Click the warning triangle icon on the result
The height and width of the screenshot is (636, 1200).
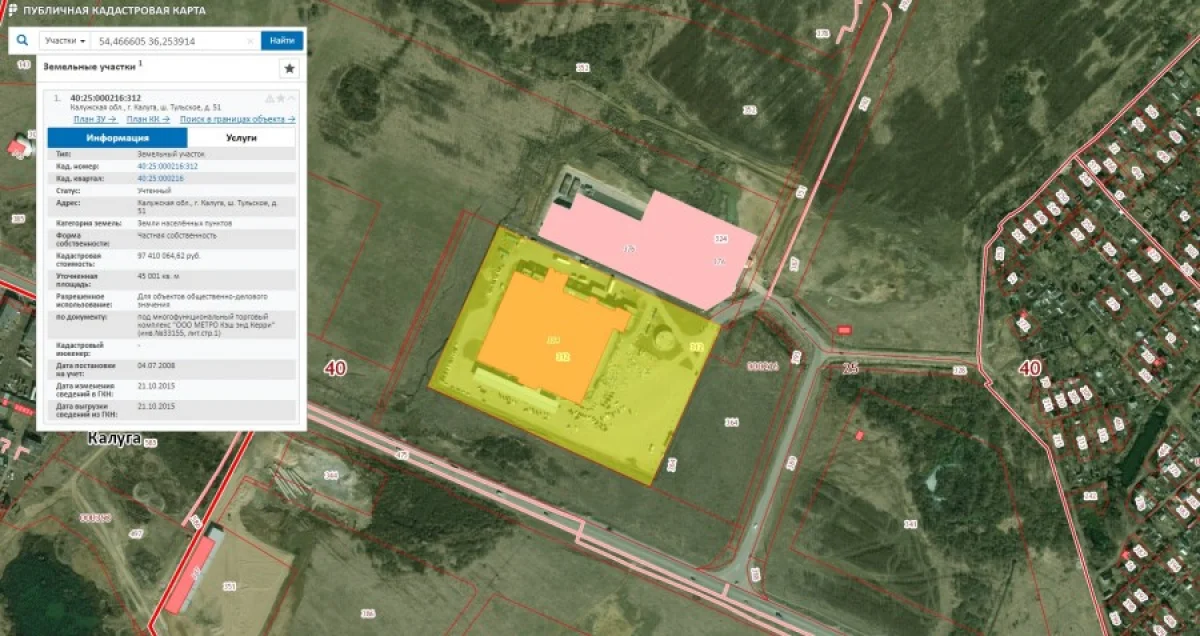[x=269, y=97]
